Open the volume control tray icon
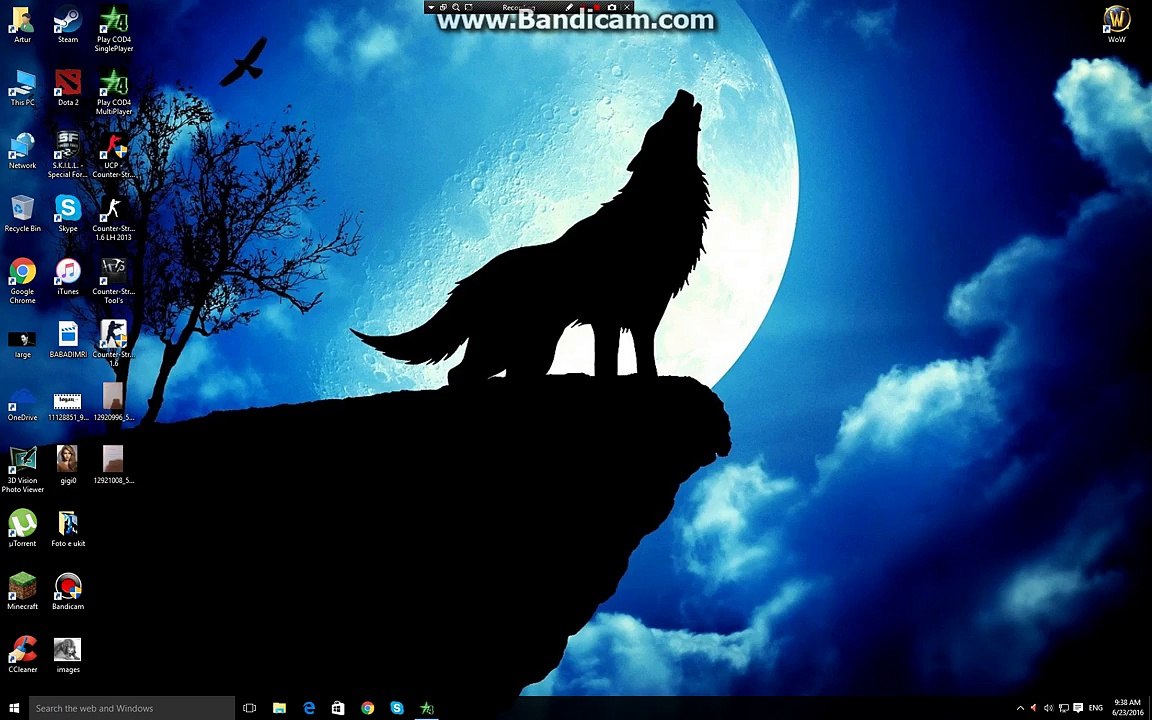This screenshot has width=1152, height=720. (x=1048, y=708)
